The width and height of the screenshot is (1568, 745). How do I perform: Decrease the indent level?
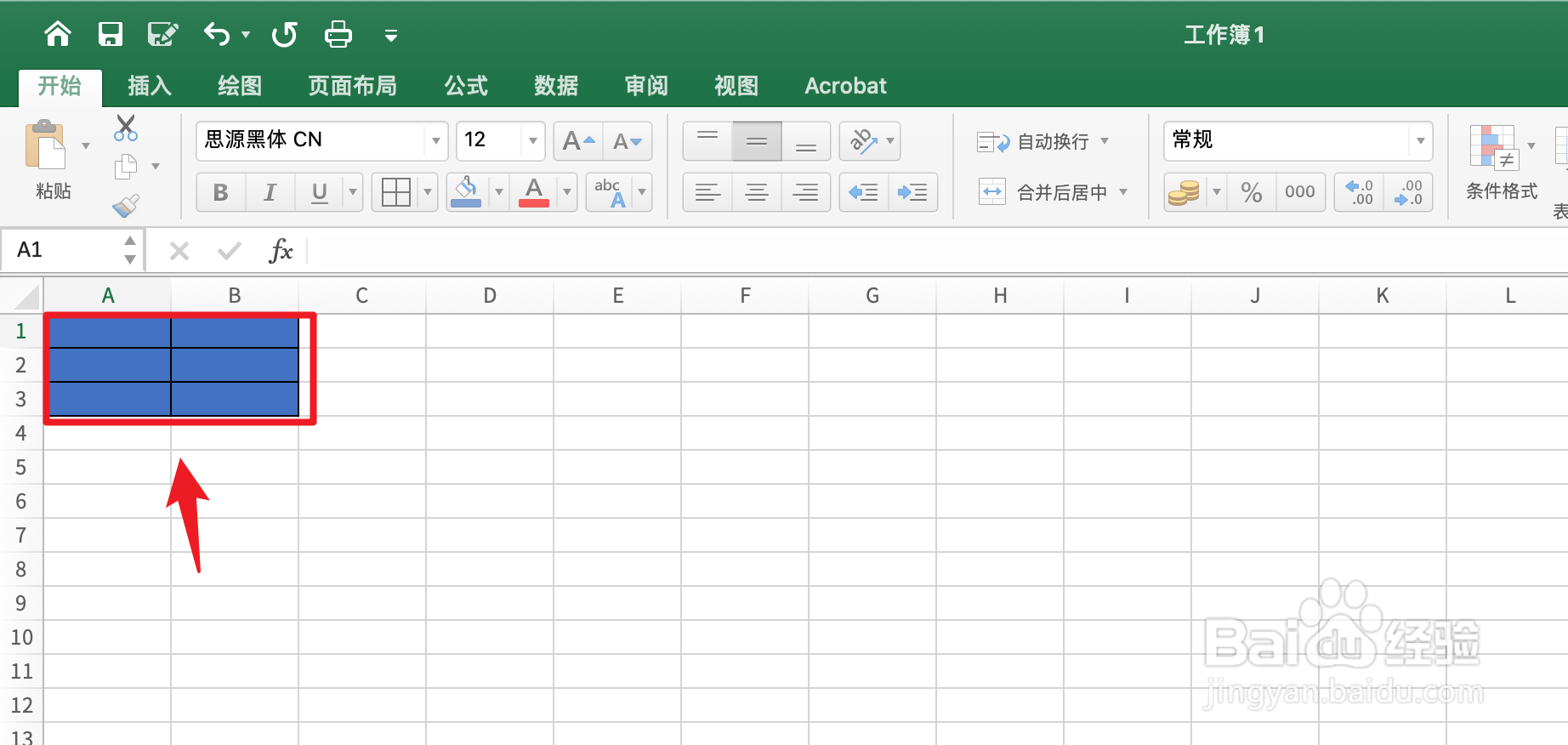point(864,192)
